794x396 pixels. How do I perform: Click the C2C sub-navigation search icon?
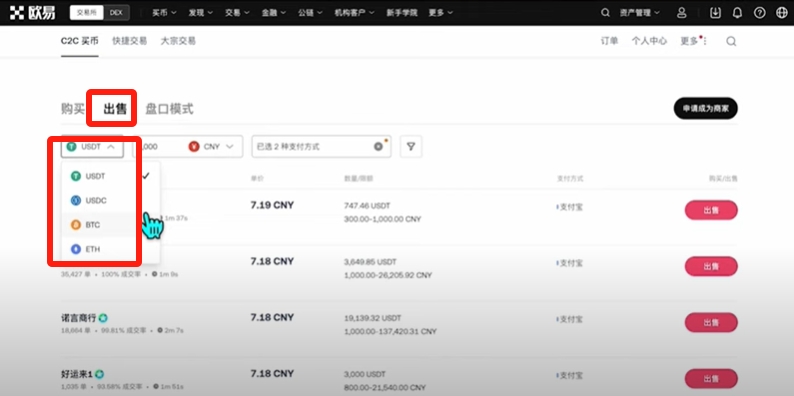click(x=731, y=42)
